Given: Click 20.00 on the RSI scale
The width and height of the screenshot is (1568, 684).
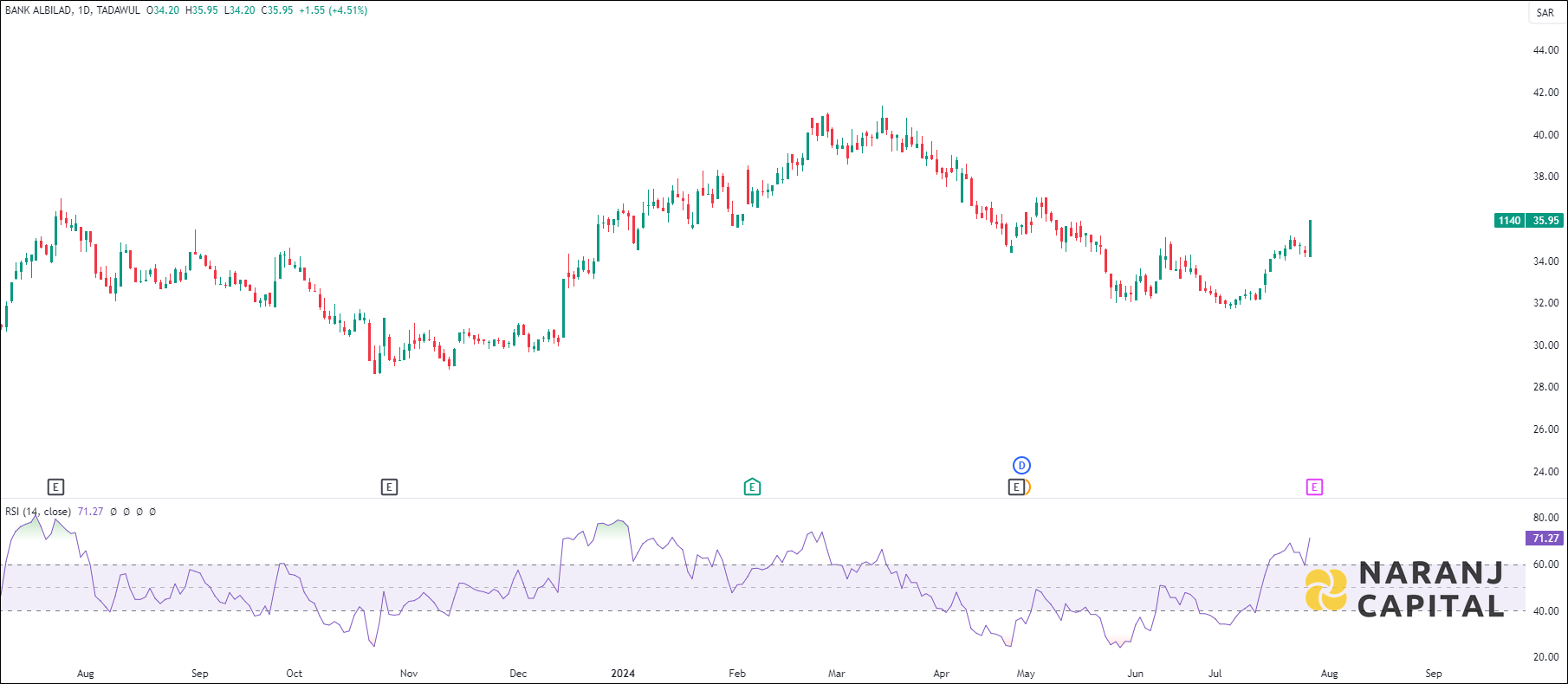Looking at the screenshot, I should pos(1545,657).
